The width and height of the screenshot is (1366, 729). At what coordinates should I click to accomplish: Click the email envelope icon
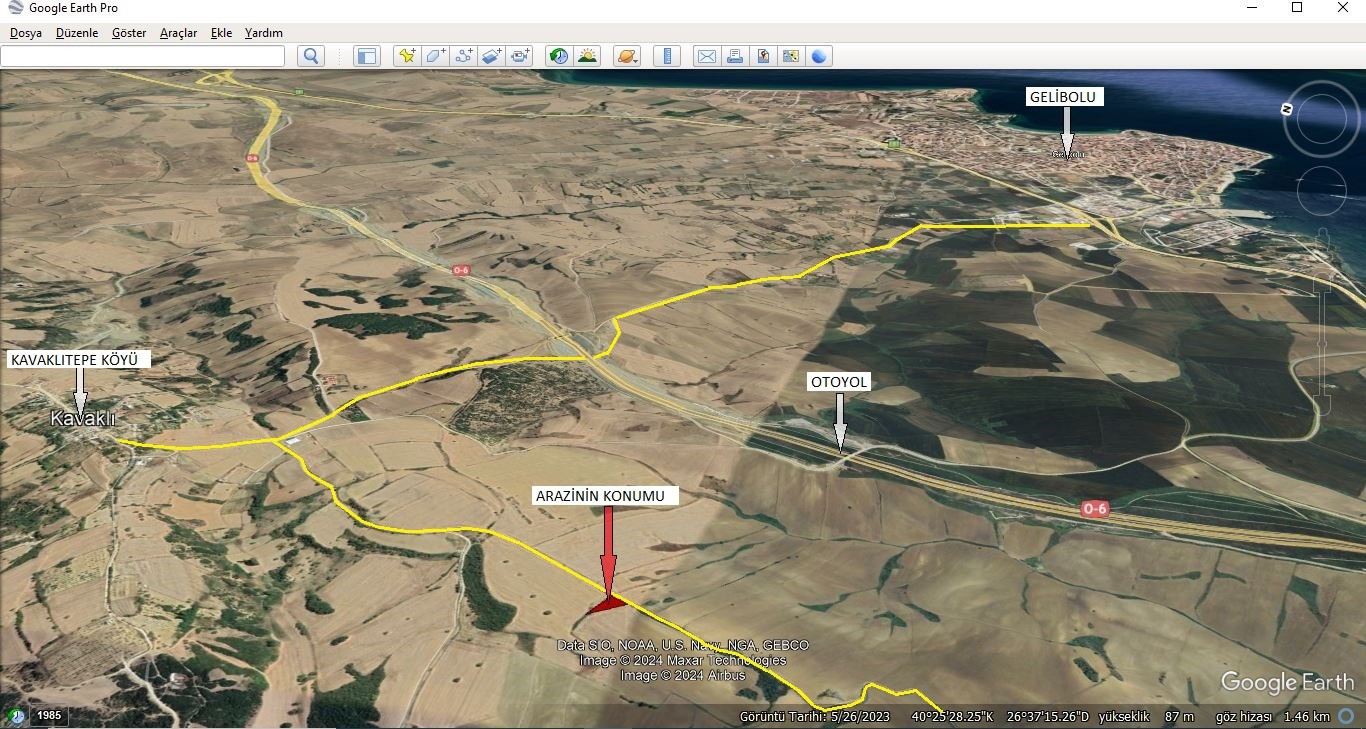(706, 56)
